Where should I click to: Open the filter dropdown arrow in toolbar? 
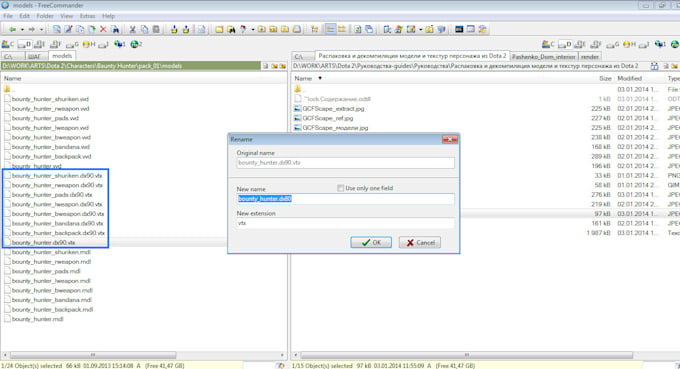(x=253, y=29)
